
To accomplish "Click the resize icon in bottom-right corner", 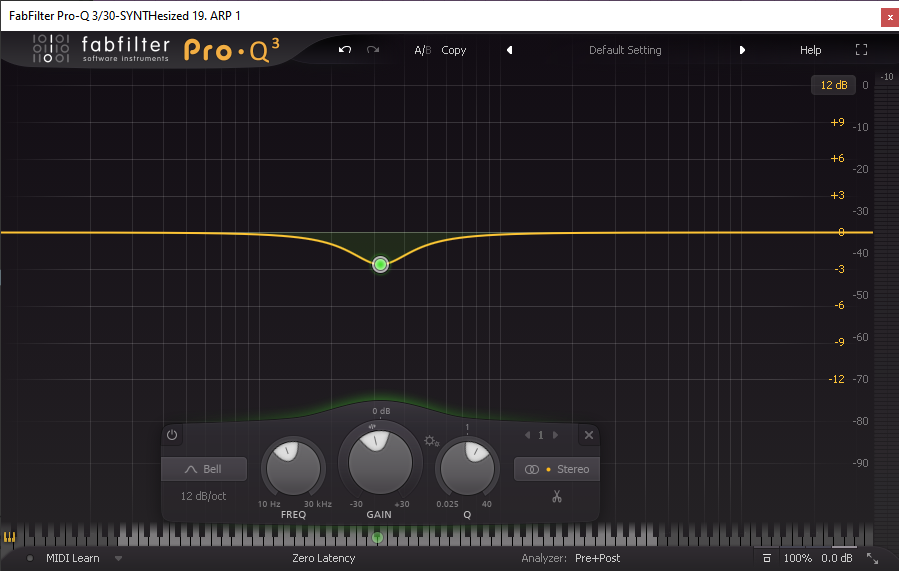I will click(872, 558).
